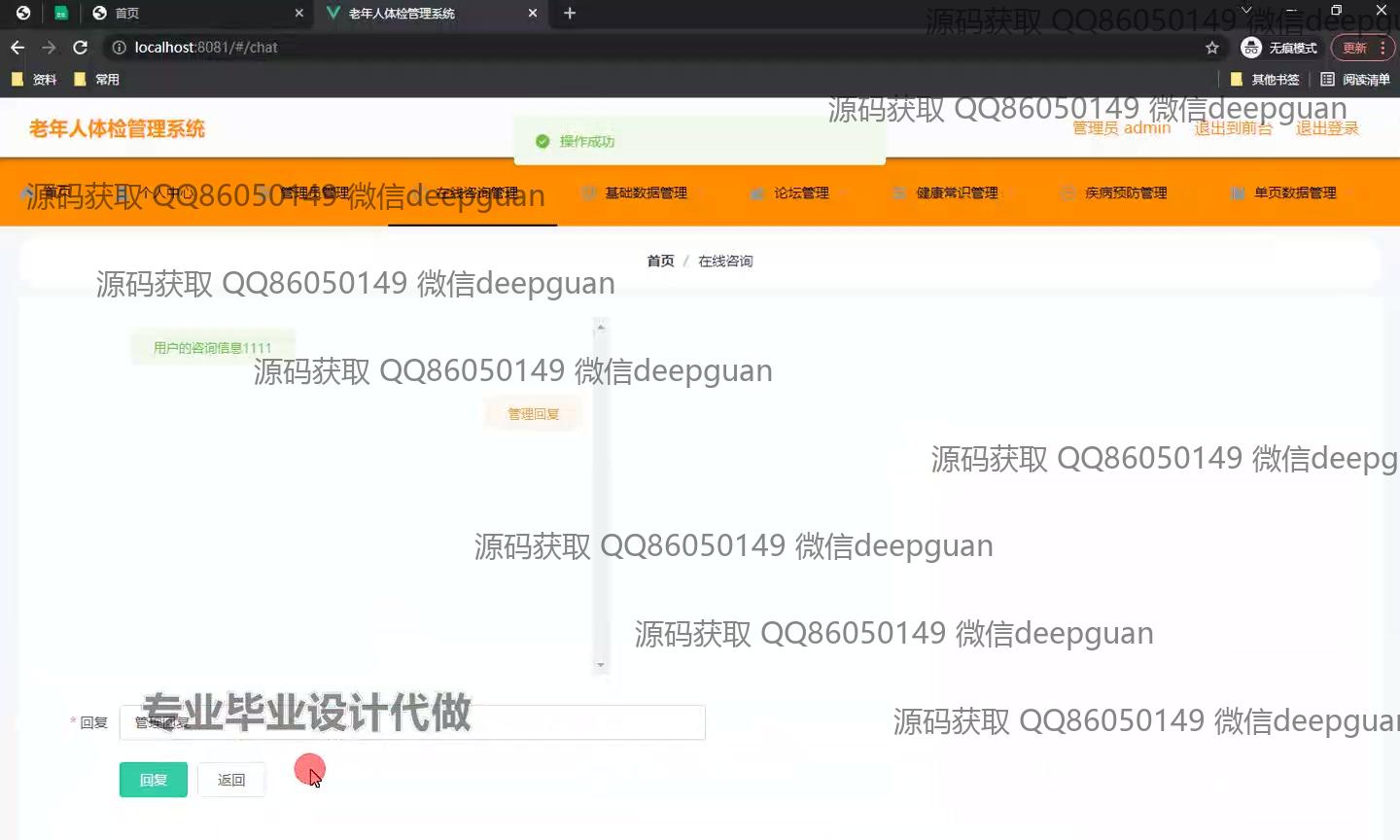Click the 退出登录 logout link
Viewport: 1400px width, 840px height.
[1326, 128]
